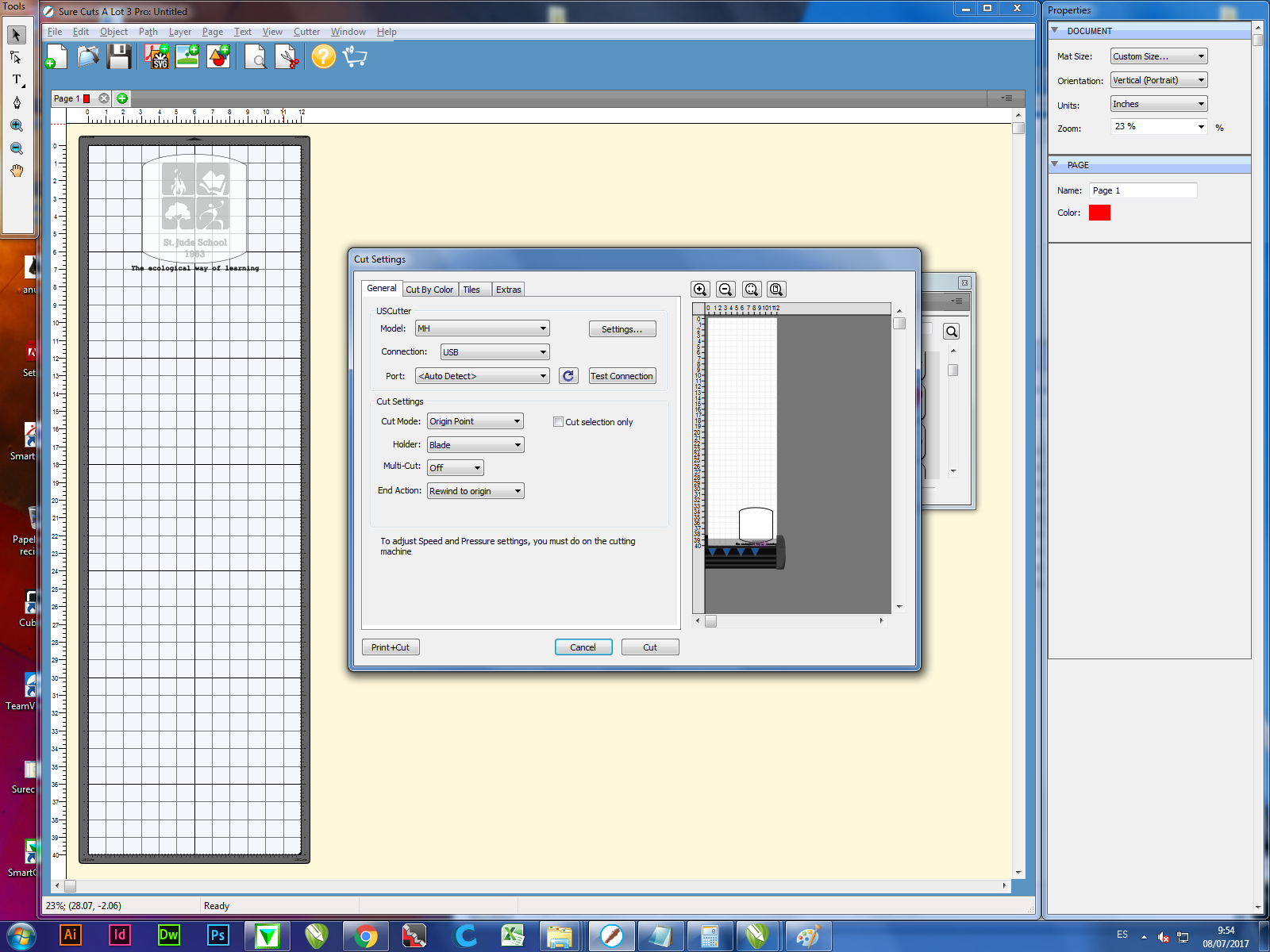
Task: Click the Settings... button
Action: pyautogui.click(x=622, y=329)
